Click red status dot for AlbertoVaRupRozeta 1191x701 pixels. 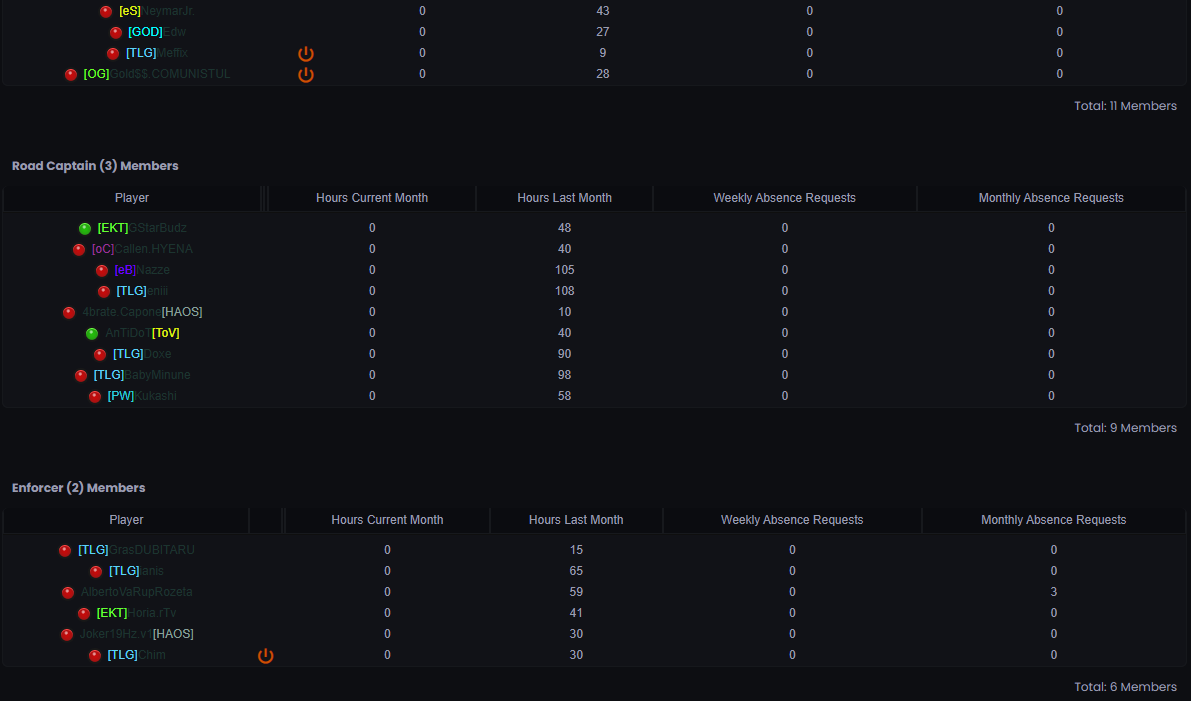pyautogui.click(x=68, y=592)
